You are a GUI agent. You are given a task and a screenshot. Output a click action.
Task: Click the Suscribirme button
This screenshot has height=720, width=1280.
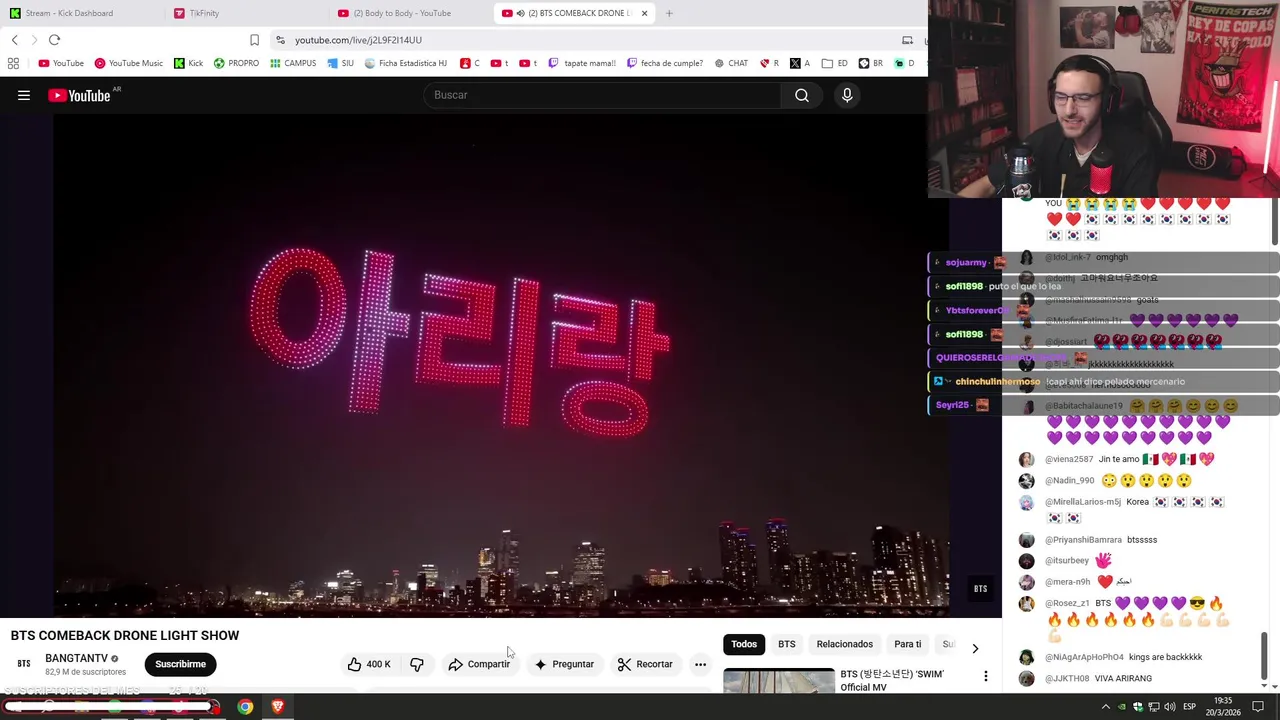coord(180,664)
